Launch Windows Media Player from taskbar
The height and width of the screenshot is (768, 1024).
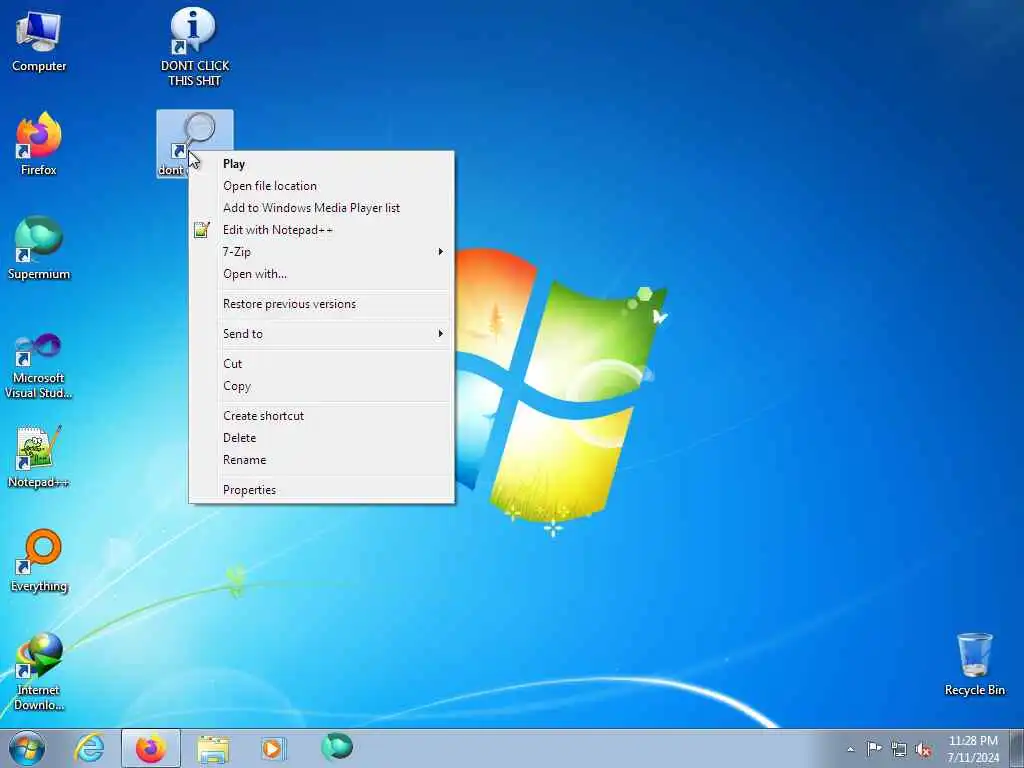[273, 748]
